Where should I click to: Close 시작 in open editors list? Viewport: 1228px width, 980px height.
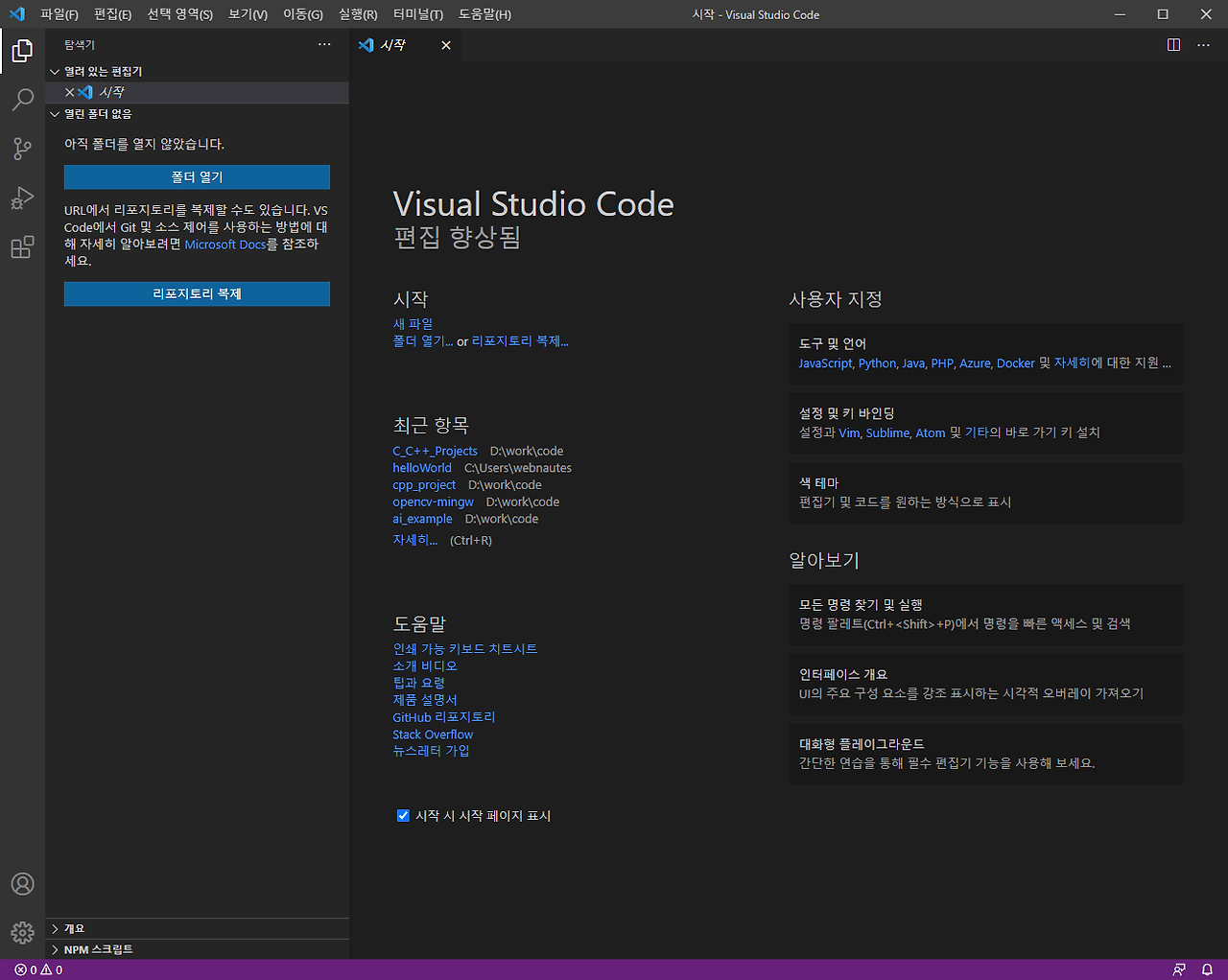click(70, 92)
